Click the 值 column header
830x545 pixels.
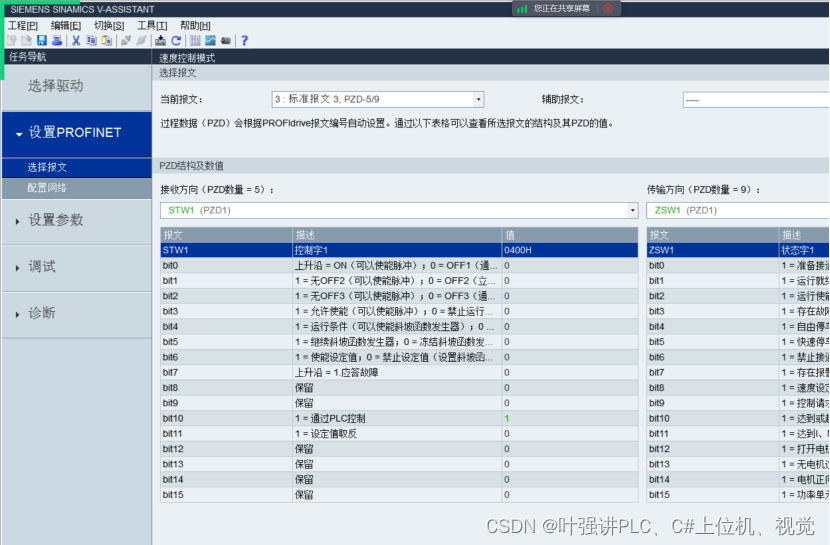[570, 235]
